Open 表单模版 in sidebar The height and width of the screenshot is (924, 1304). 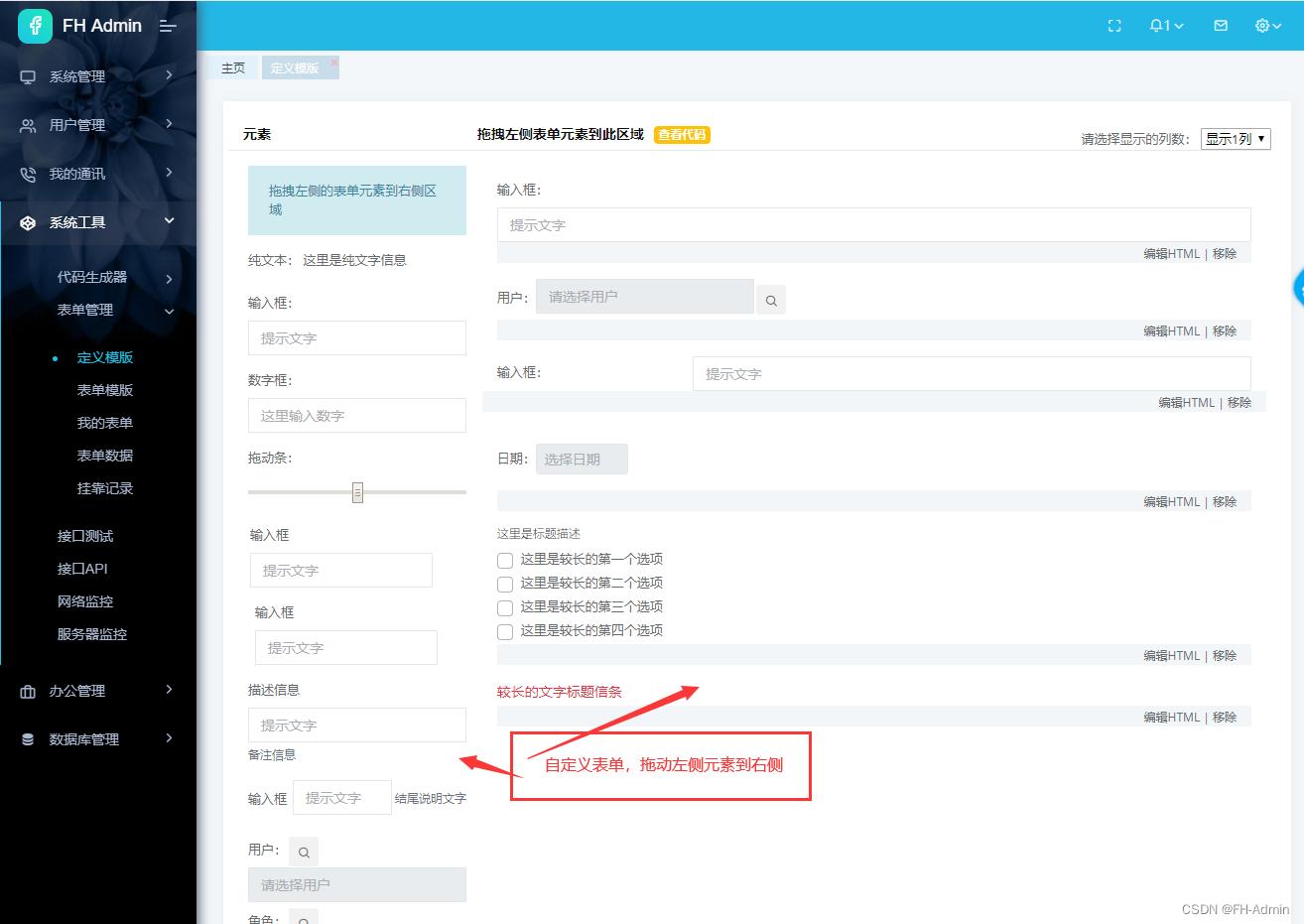point(105,390)
